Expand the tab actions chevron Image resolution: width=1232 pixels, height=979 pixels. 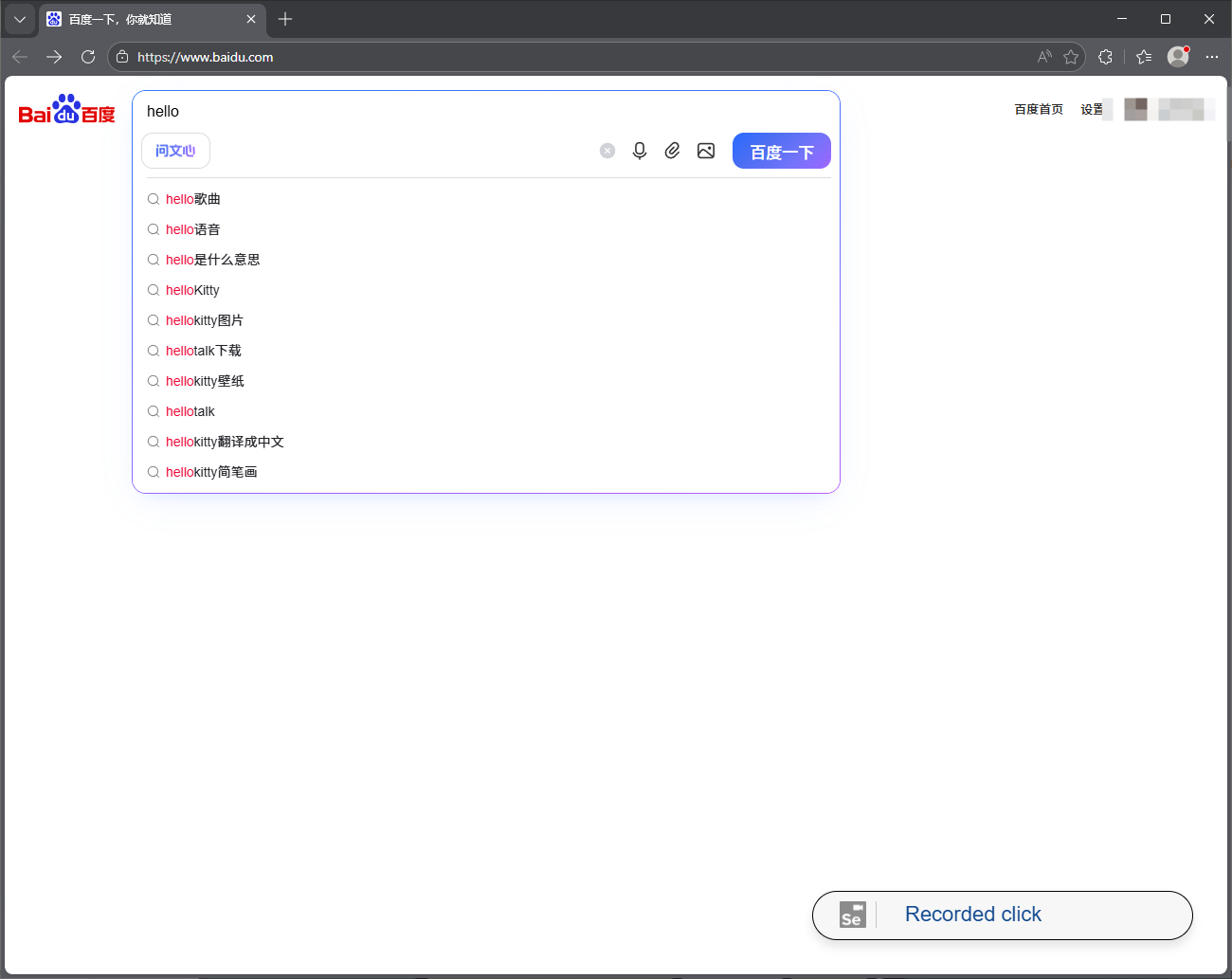[x=19, y=19]
